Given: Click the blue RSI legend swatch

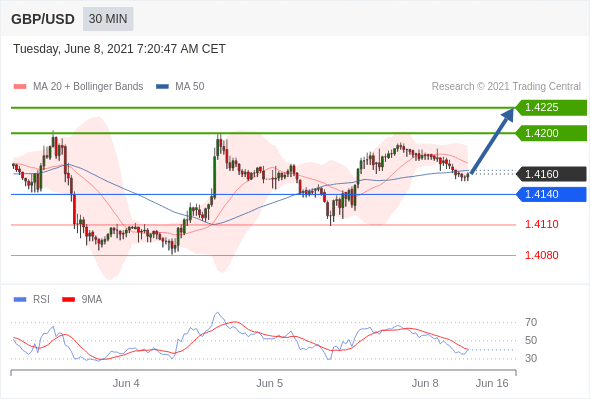Looking at the screenshot, I should [x=20, y=300].
